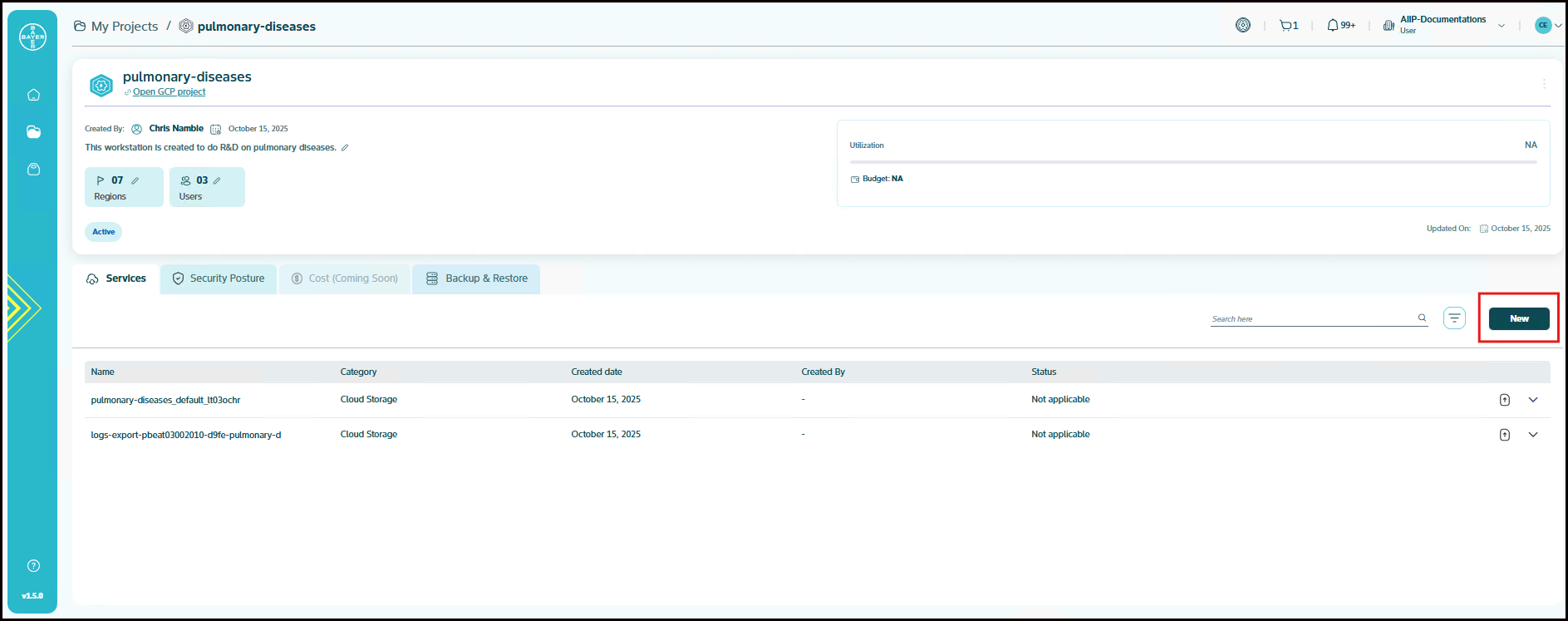
Task: Edit the Users count pencil icon
Action: pos(217,180)
